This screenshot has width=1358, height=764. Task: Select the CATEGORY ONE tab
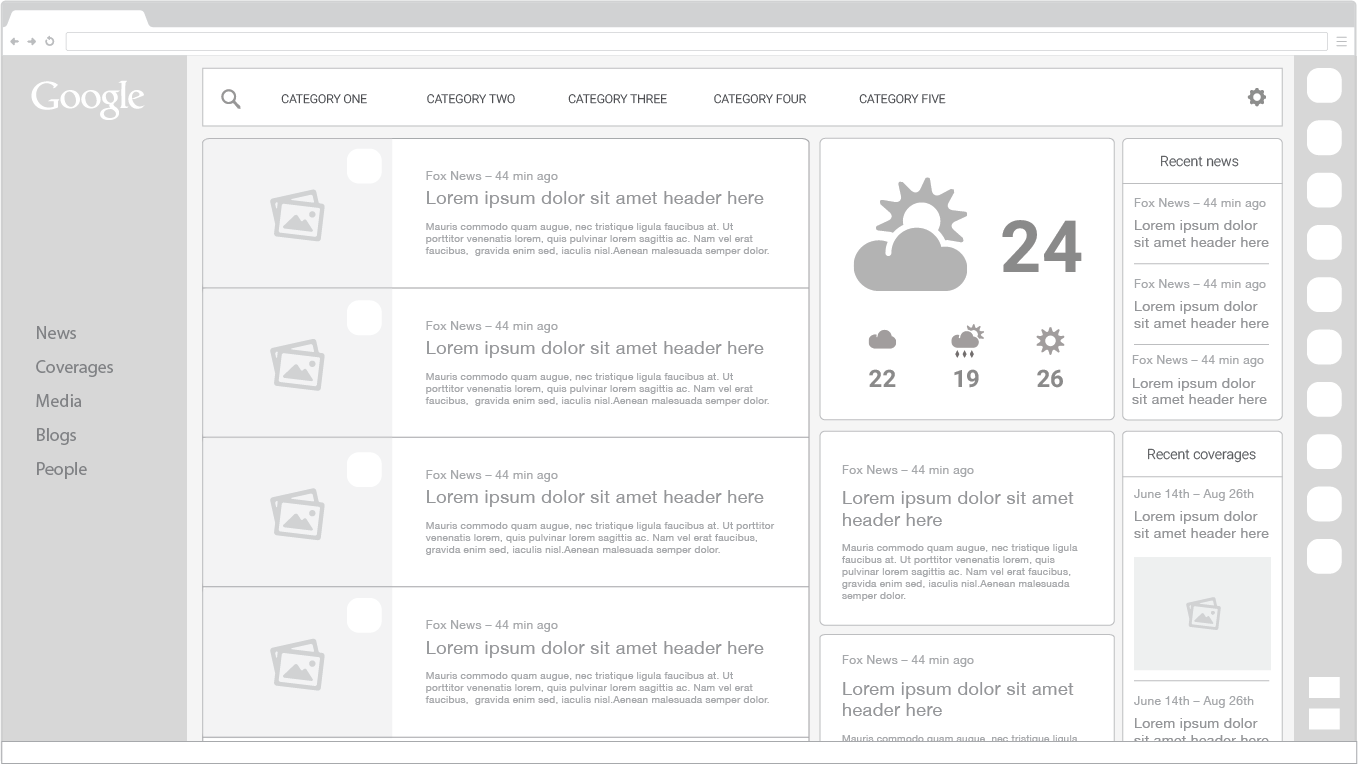(x=324, y=99)
